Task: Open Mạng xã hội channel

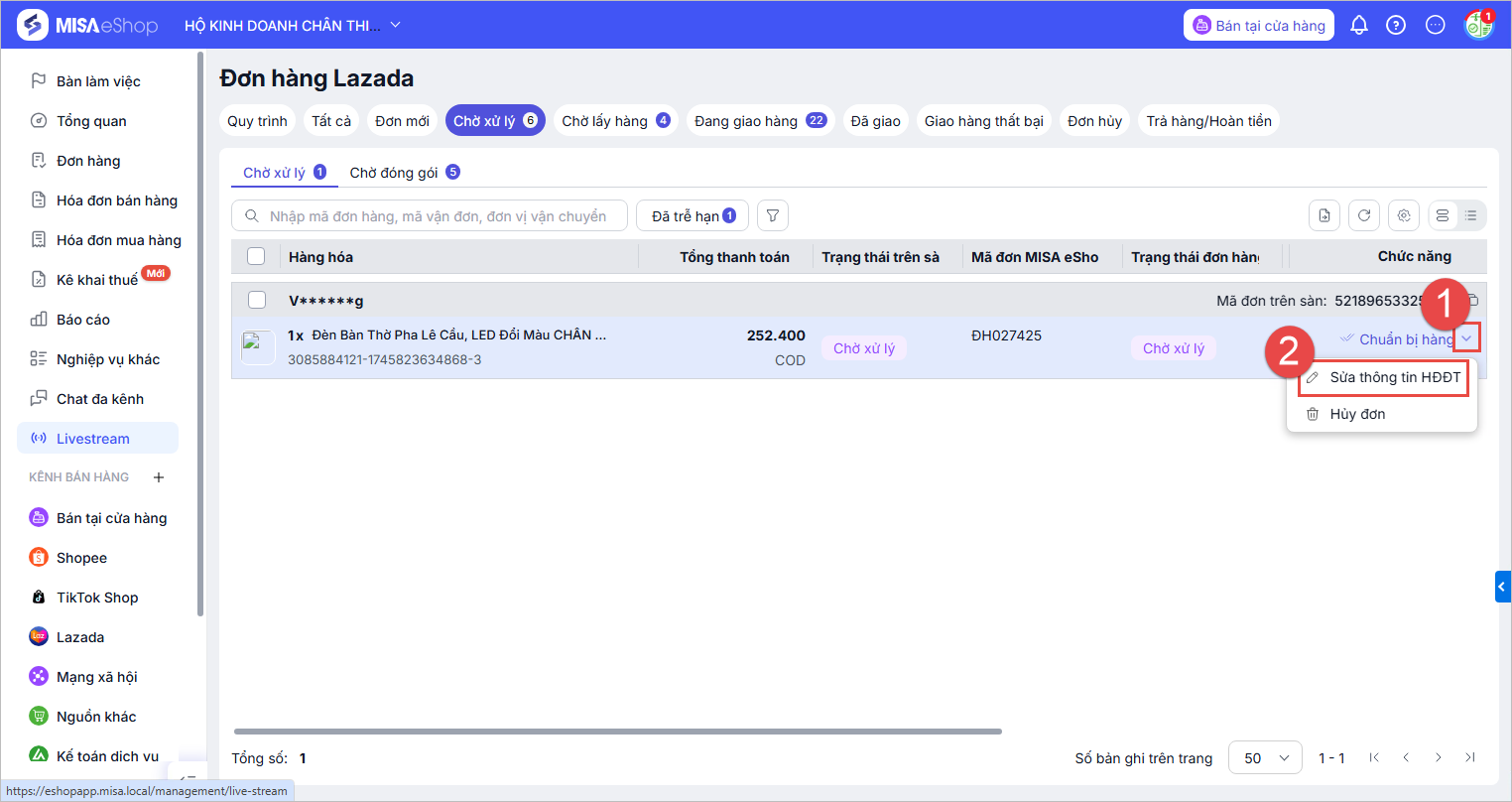Action: pyautogui.click(x=98, y=677)
